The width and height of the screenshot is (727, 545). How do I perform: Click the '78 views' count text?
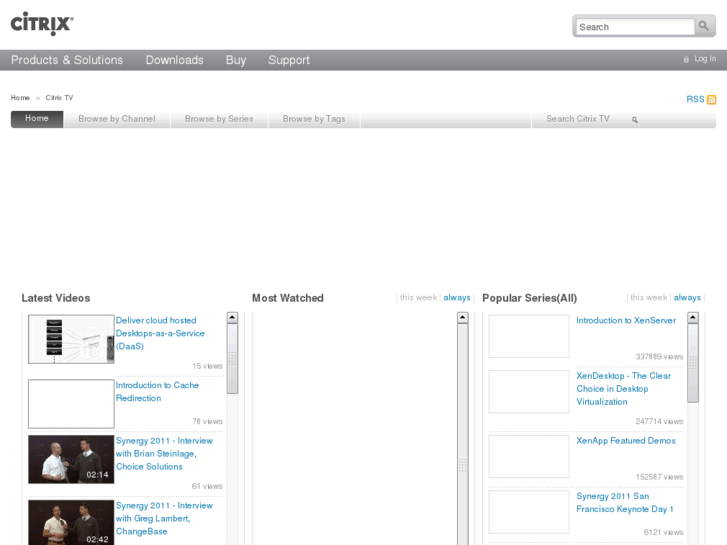(207, 422)
